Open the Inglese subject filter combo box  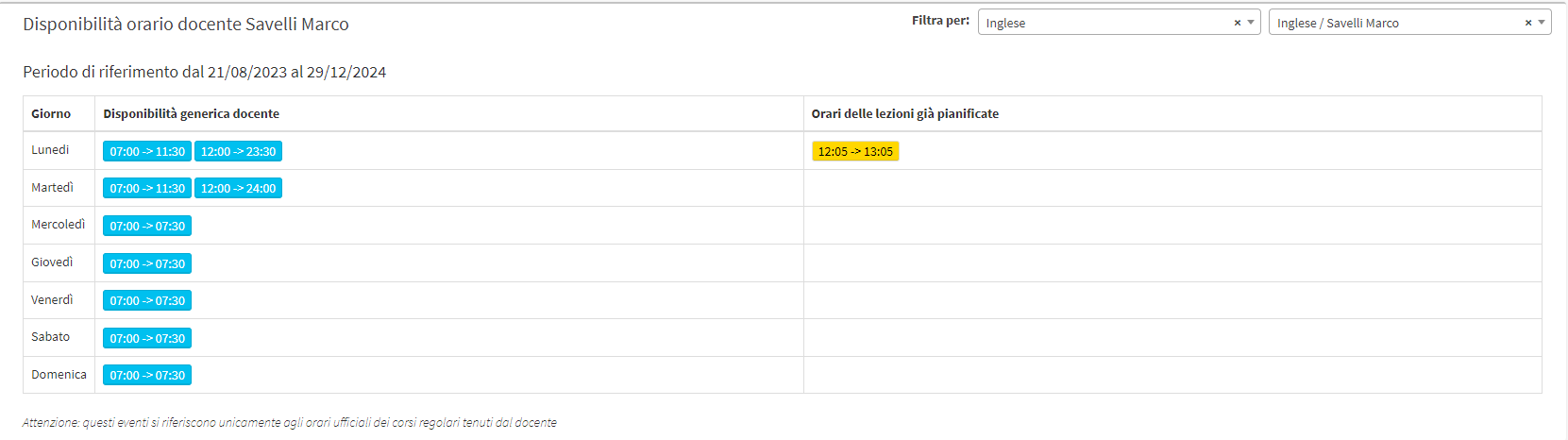(x=1120, y=23)
